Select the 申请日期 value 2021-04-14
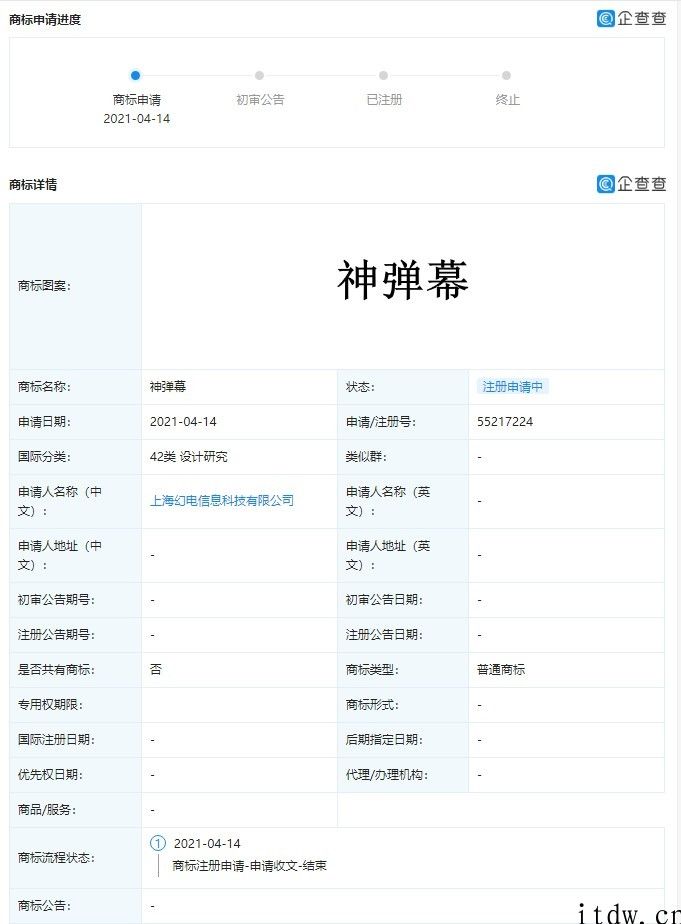Image resolution: width=681 pixels, height=924 pixels. coord(183,422)
